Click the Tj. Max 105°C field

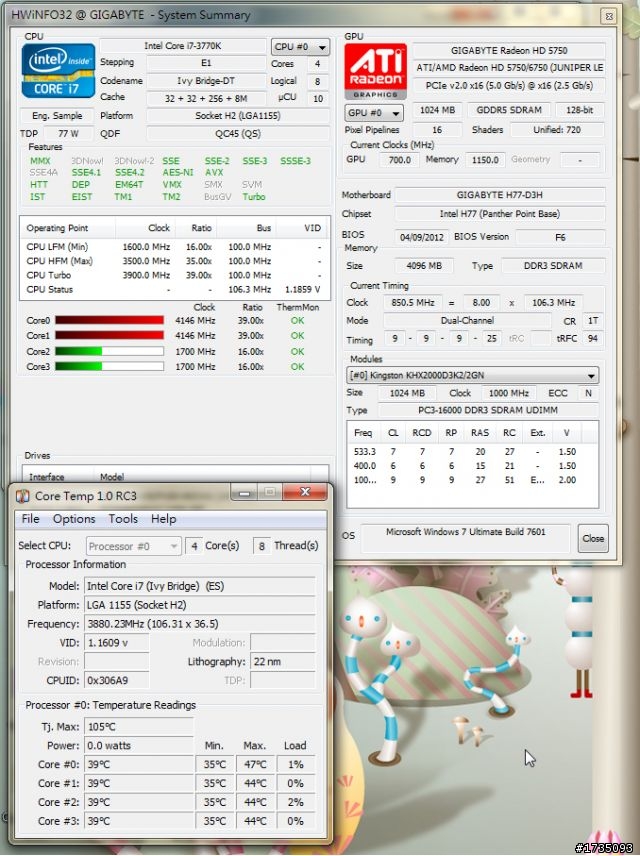[x=139, y=727]
